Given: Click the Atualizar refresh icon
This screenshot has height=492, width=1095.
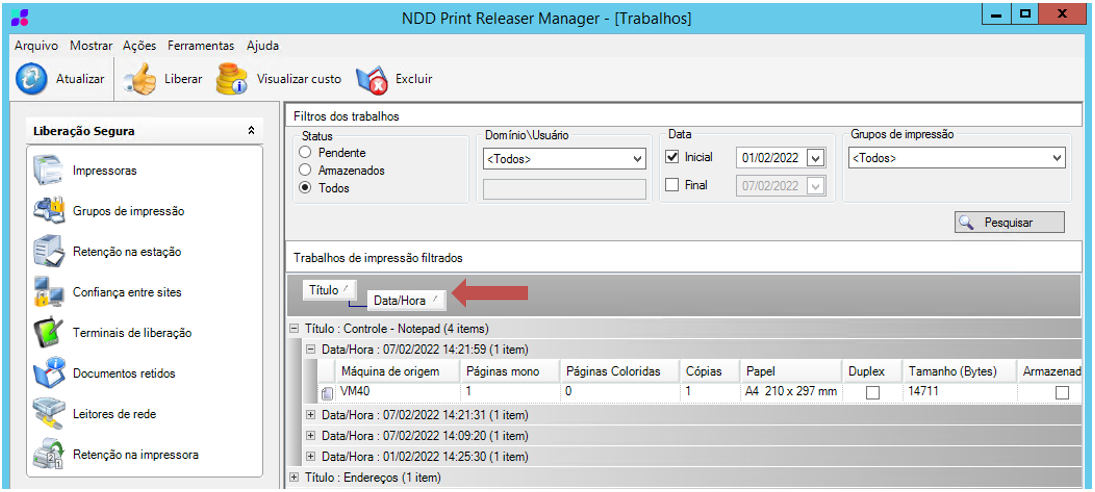Looking at the screenshot, I should tap(32, 79).
